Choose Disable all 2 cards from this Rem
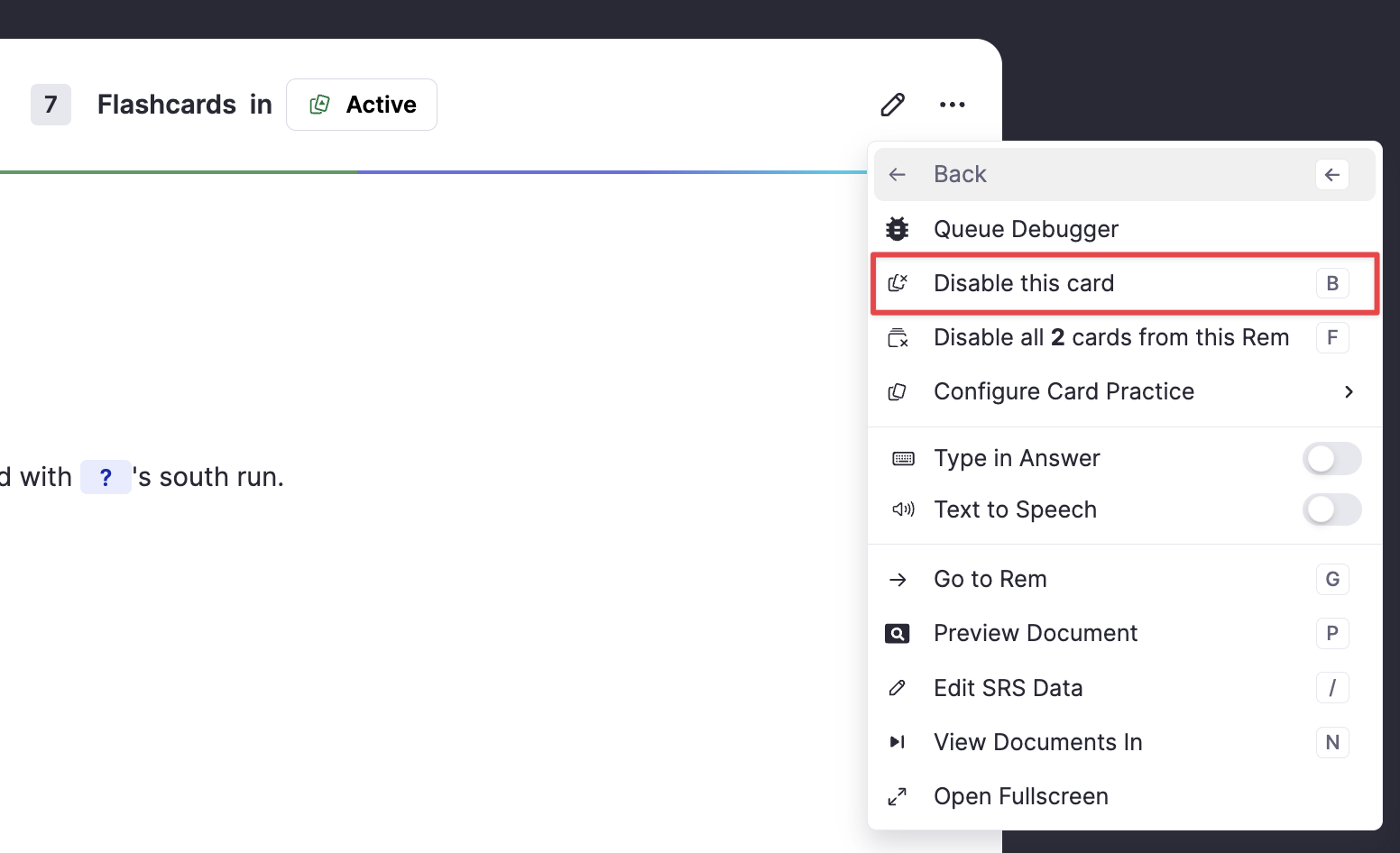Screen dimensions: 1400x853 [x=1110, y=337]
